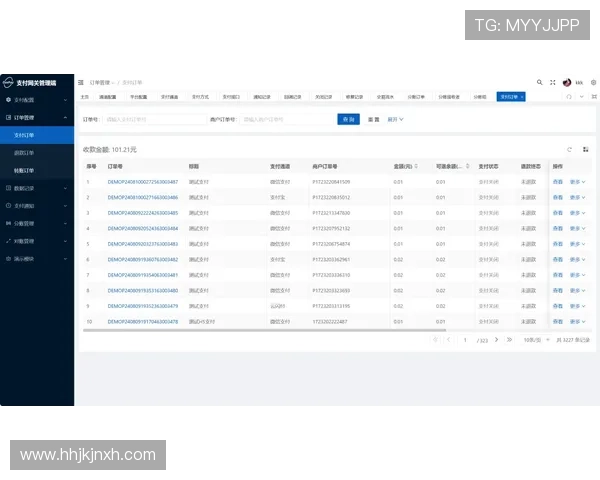Click the 重置 reset button
This screenshot has width=600, height=480.
pyautogui.click(x=373, y=119)
